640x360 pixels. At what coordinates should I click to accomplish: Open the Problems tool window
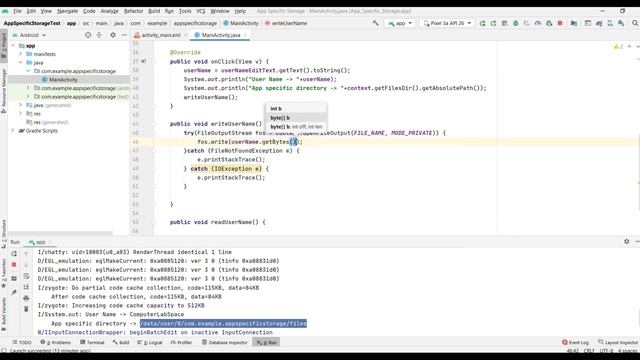(56, 342)
